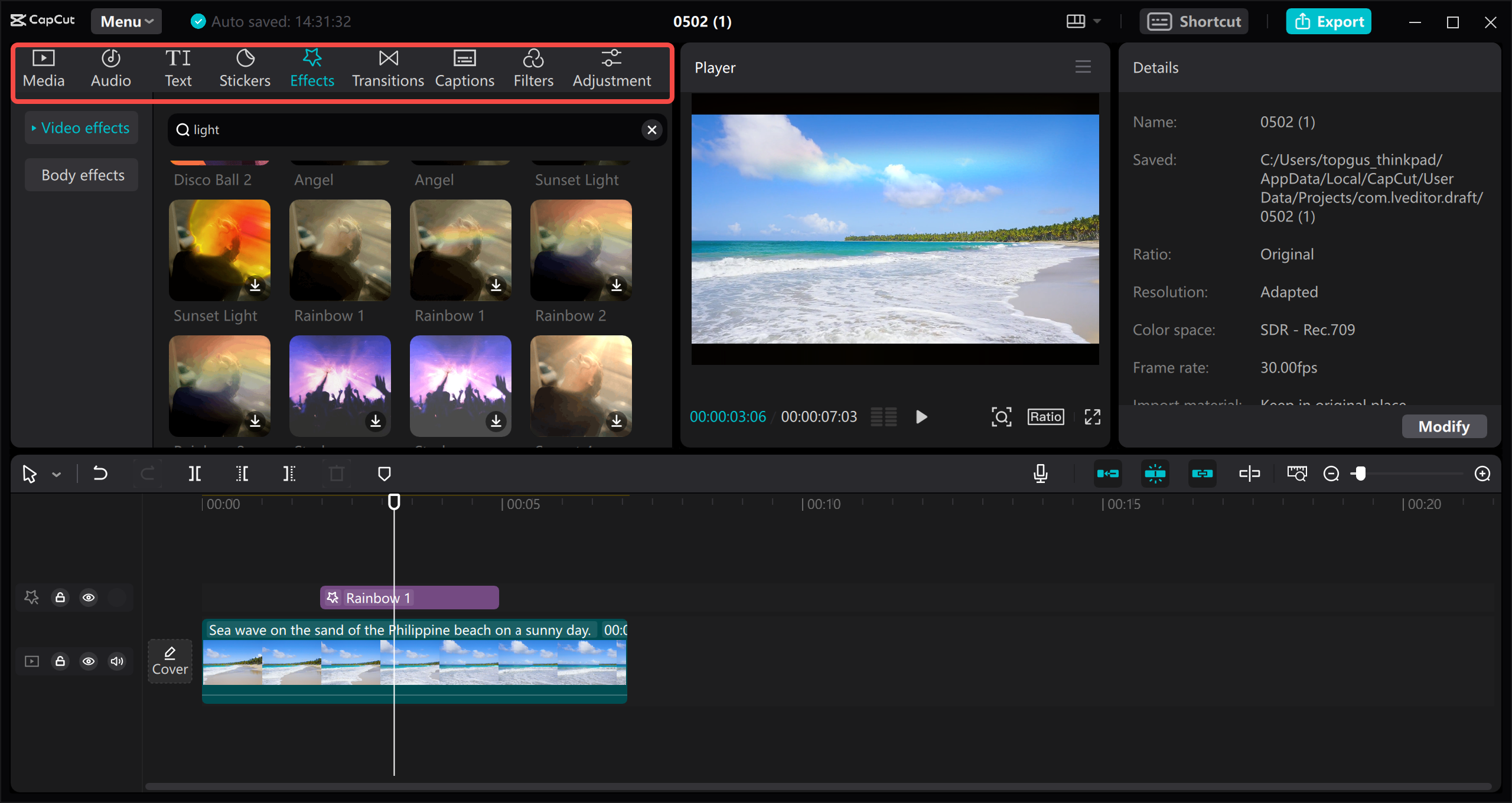Click the Undo arrow above the timeline
The image size is (1512, 803).
100,473
